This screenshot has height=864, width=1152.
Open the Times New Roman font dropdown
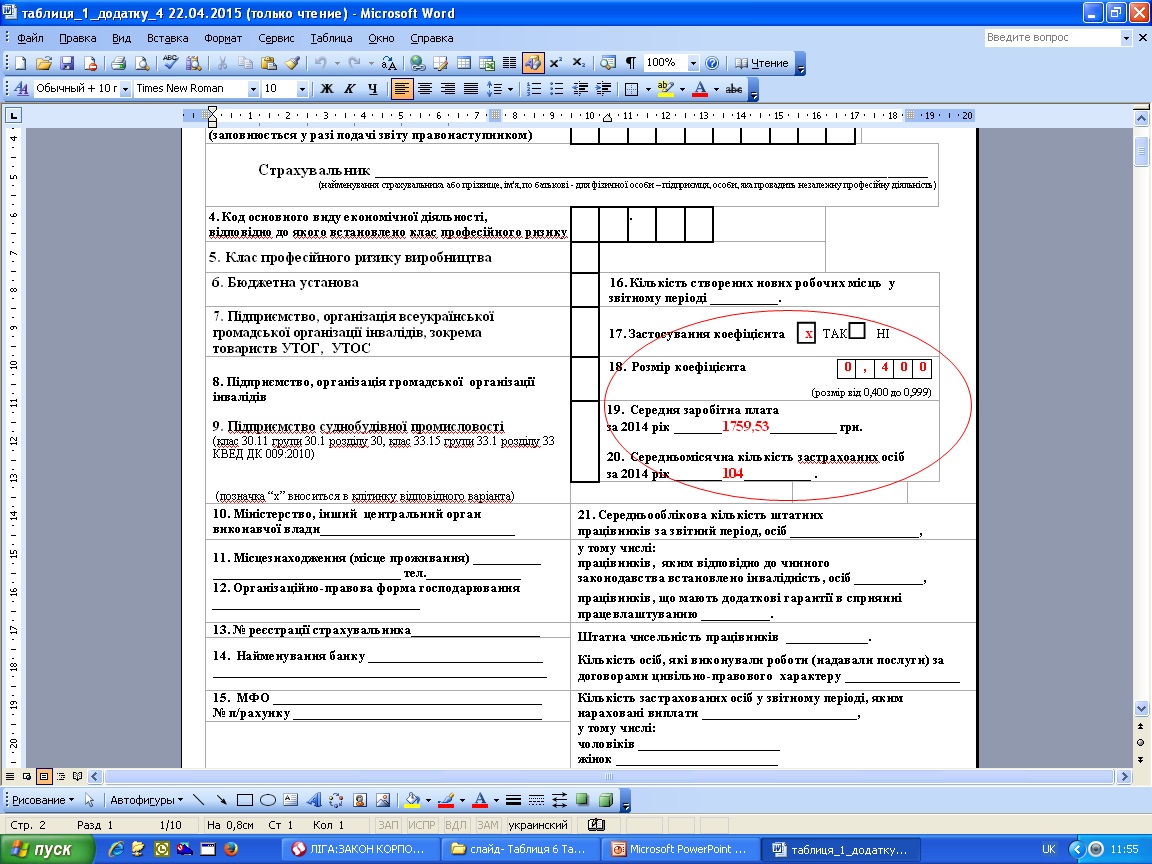(252, 89)
